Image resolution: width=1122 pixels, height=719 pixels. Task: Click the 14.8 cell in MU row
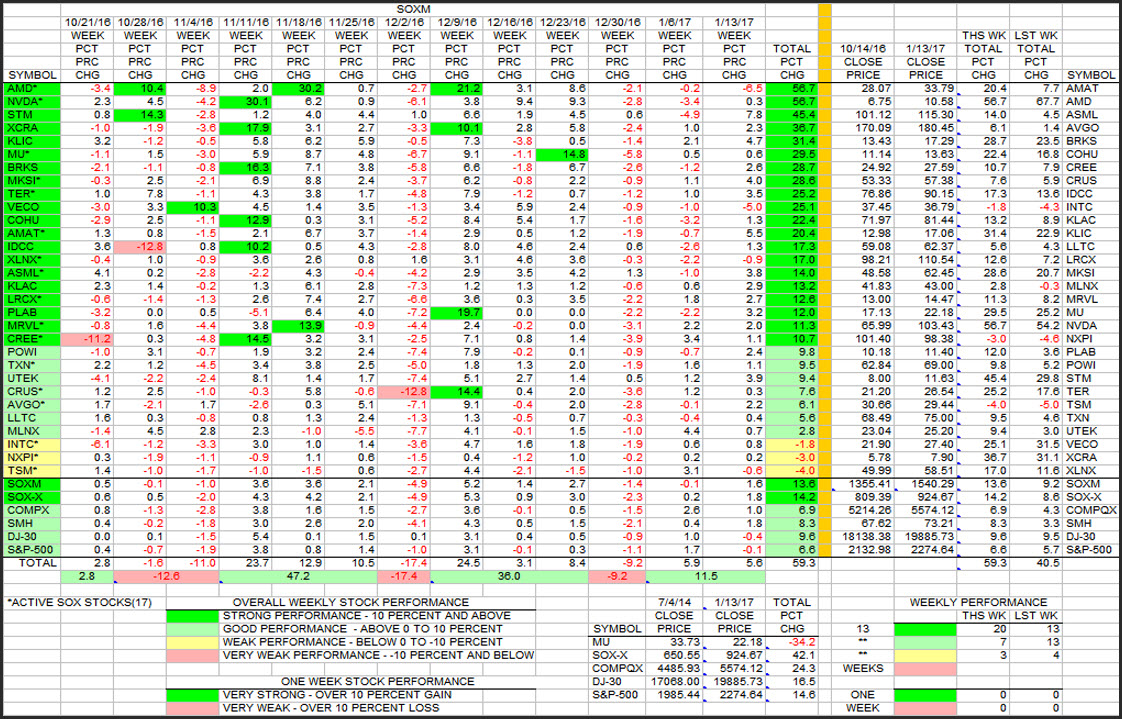[x=562, y=155]
